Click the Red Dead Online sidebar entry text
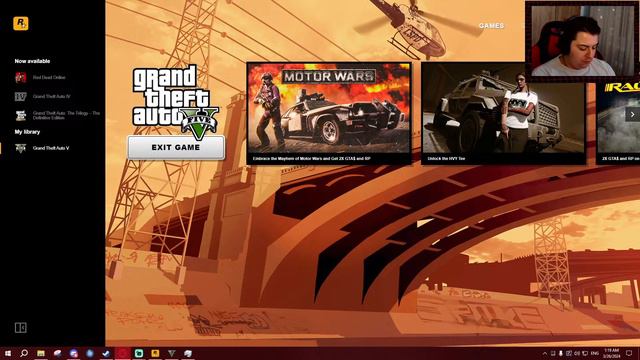The width and height of the screenshot is (640, 360). (x=49, y=78)
